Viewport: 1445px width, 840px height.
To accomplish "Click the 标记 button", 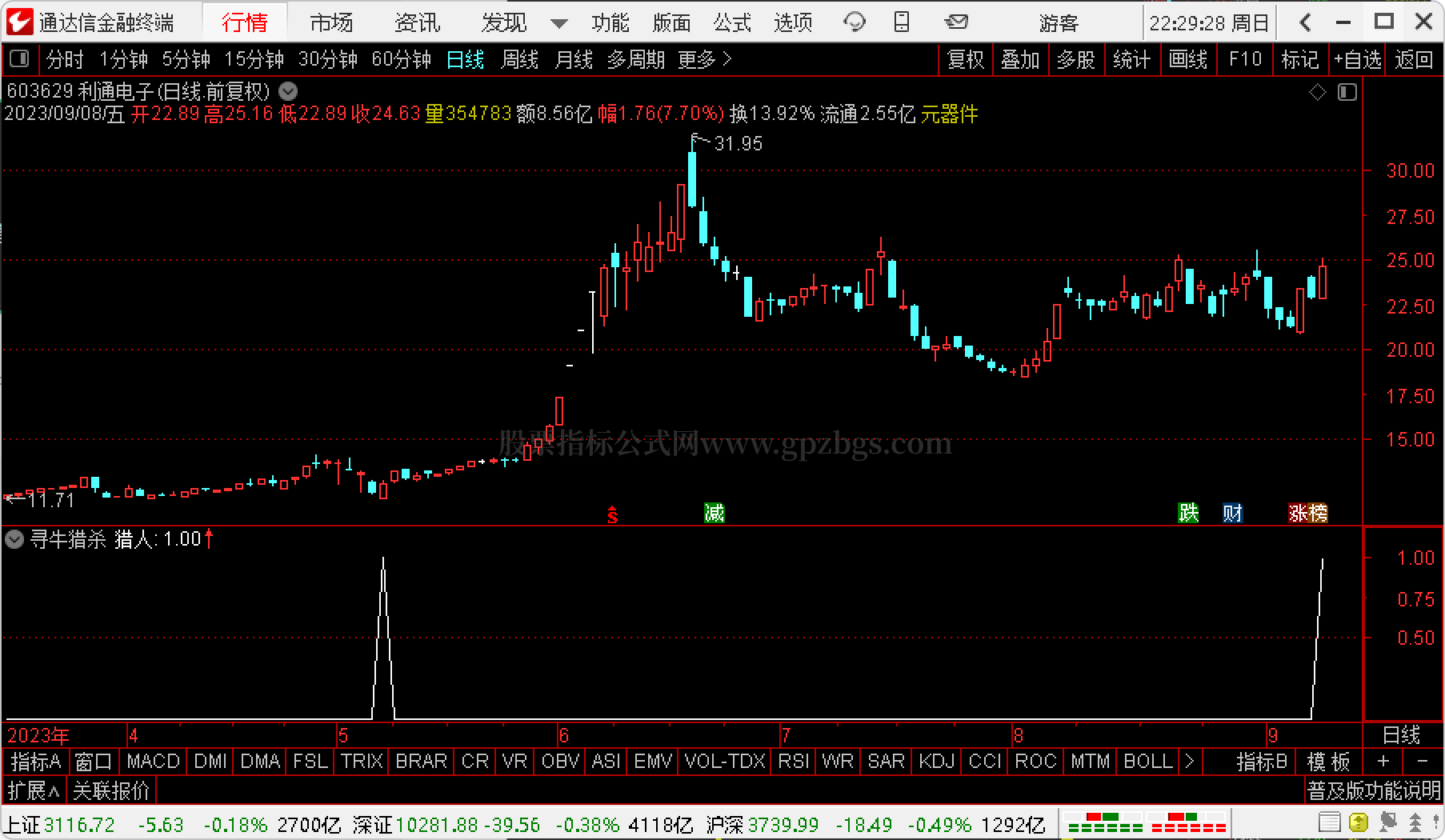I will pyautogui.click(x=1300, y=59).
